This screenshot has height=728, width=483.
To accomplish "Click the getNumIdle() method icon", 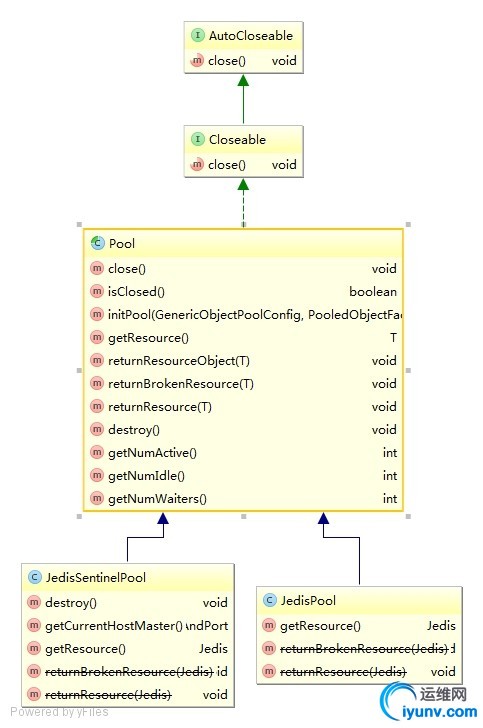I will tap(97, 475).
